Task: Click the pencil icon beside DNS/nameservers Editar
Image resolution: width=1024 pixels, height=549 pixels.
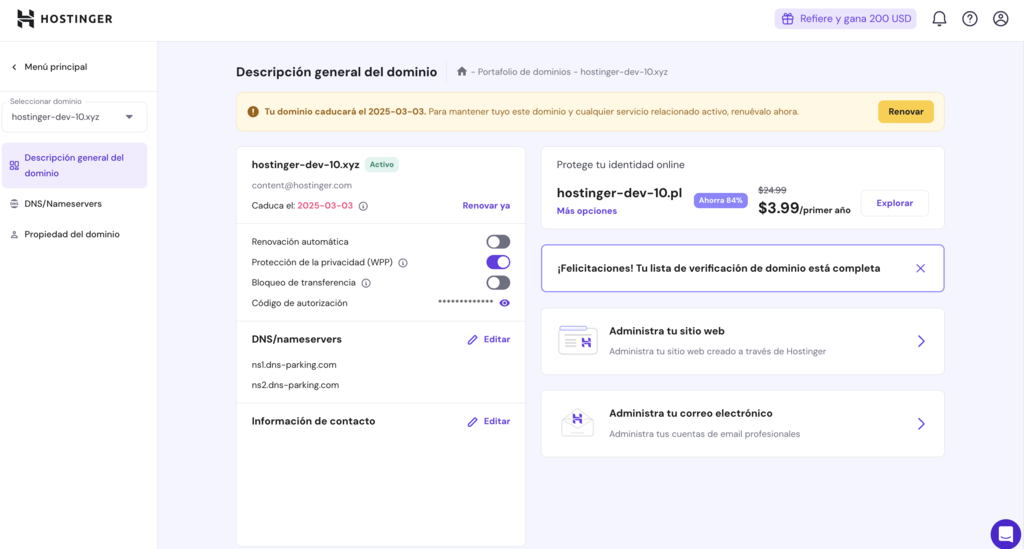Action: 473,339
